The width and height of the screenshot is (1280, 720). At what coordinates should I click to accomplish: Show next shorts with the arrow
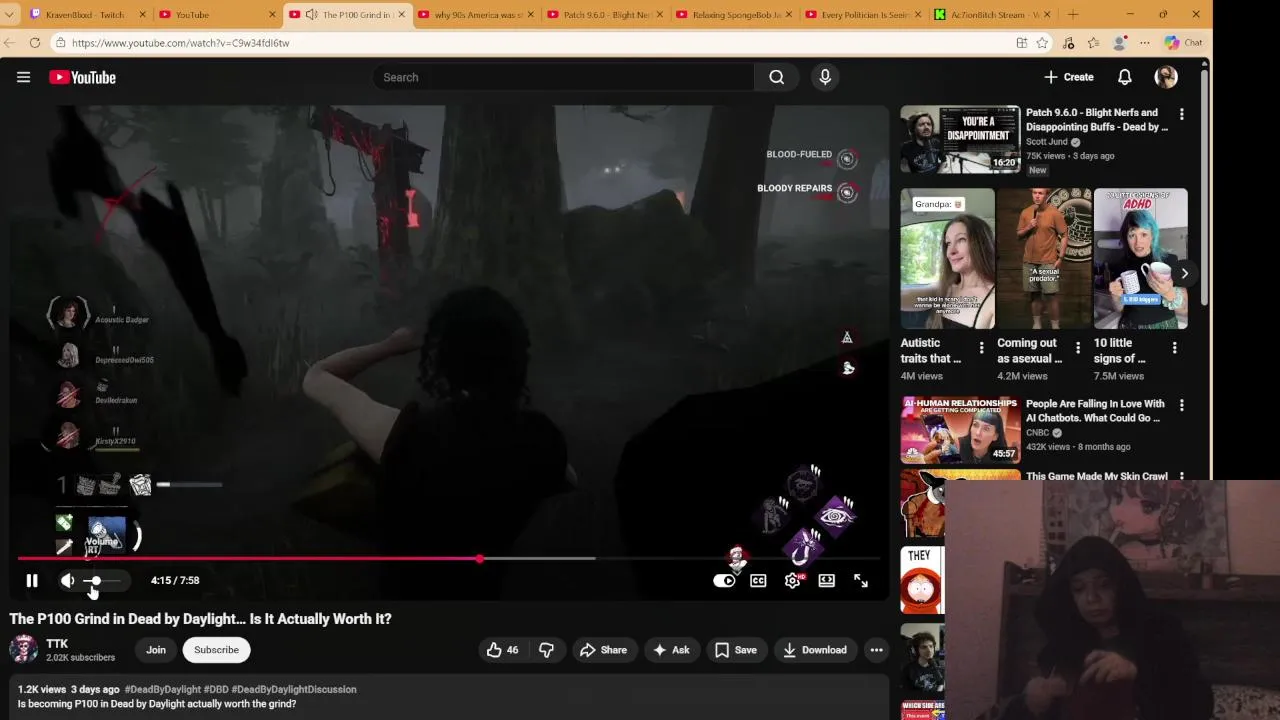(x=1184, y=273)
